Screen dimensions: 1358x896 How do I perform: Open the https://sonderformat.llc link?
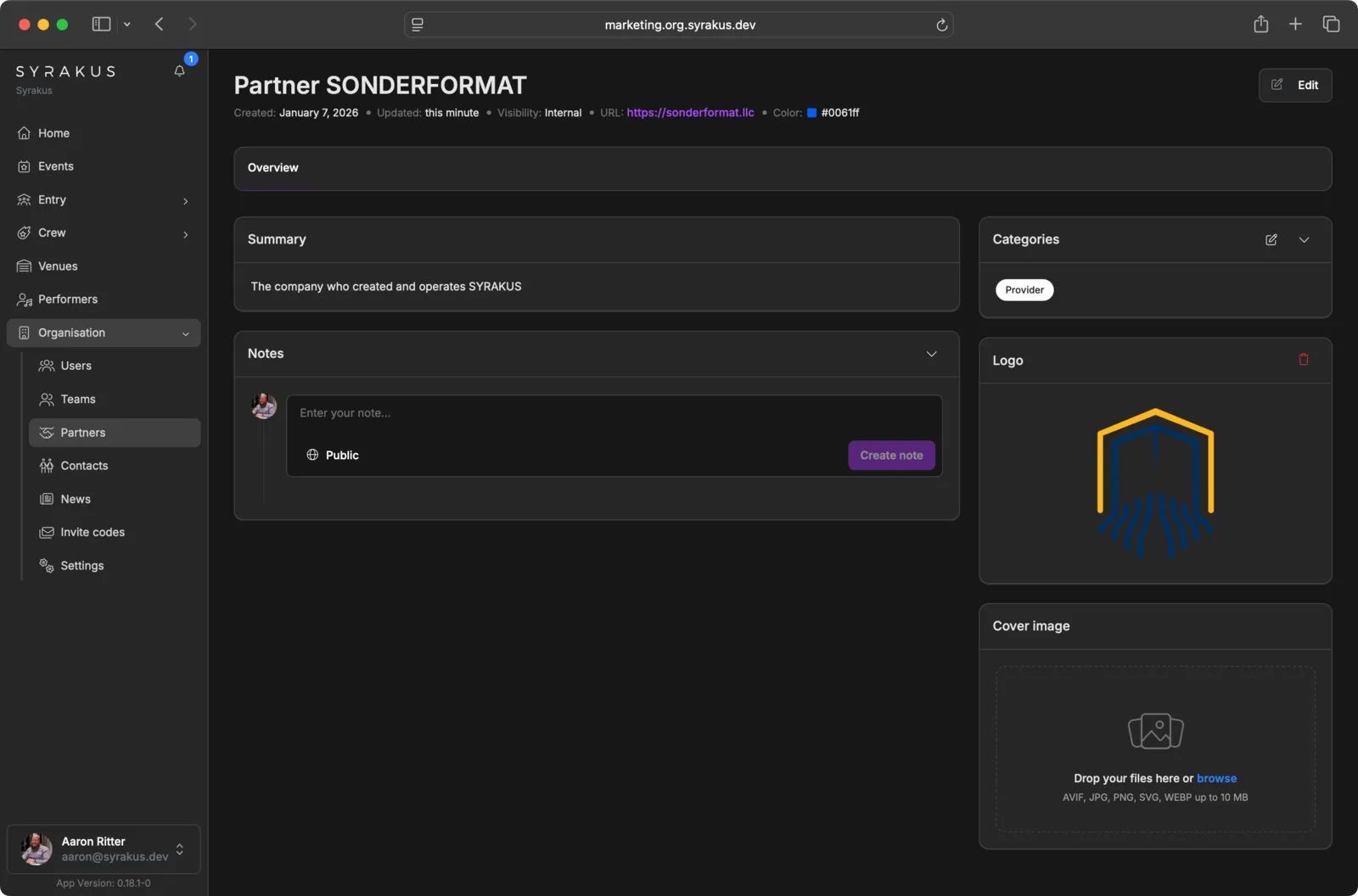pyautogui.click(x=690, y=112)
